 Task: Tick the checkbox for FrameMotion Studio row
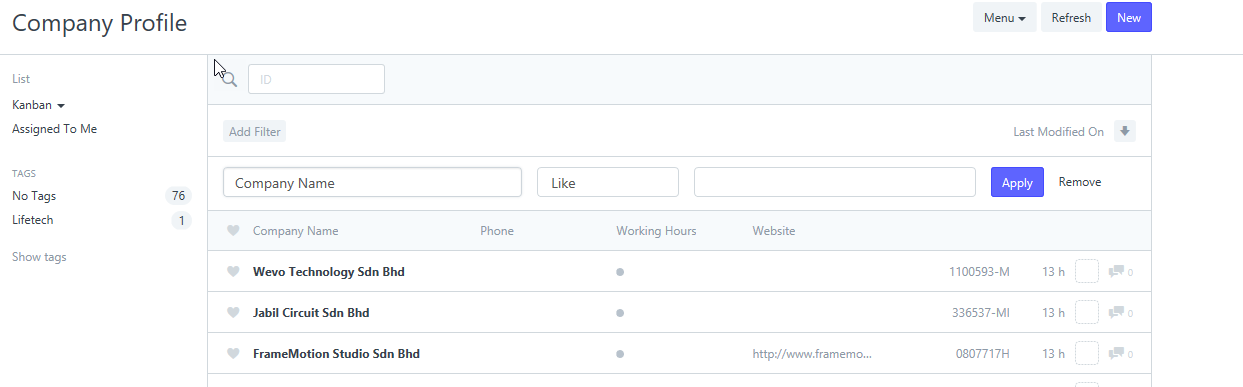click(1087, 353)
